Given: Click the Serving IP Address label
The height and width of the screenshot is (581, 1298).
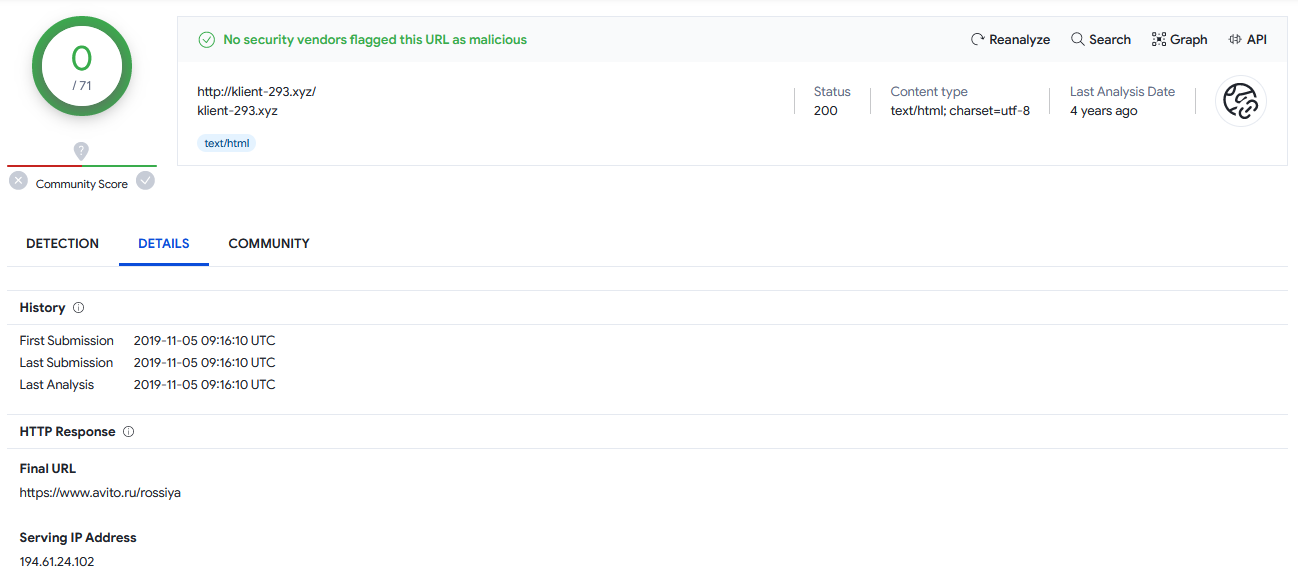Looking at the screenshot, I should coord(78,538).
